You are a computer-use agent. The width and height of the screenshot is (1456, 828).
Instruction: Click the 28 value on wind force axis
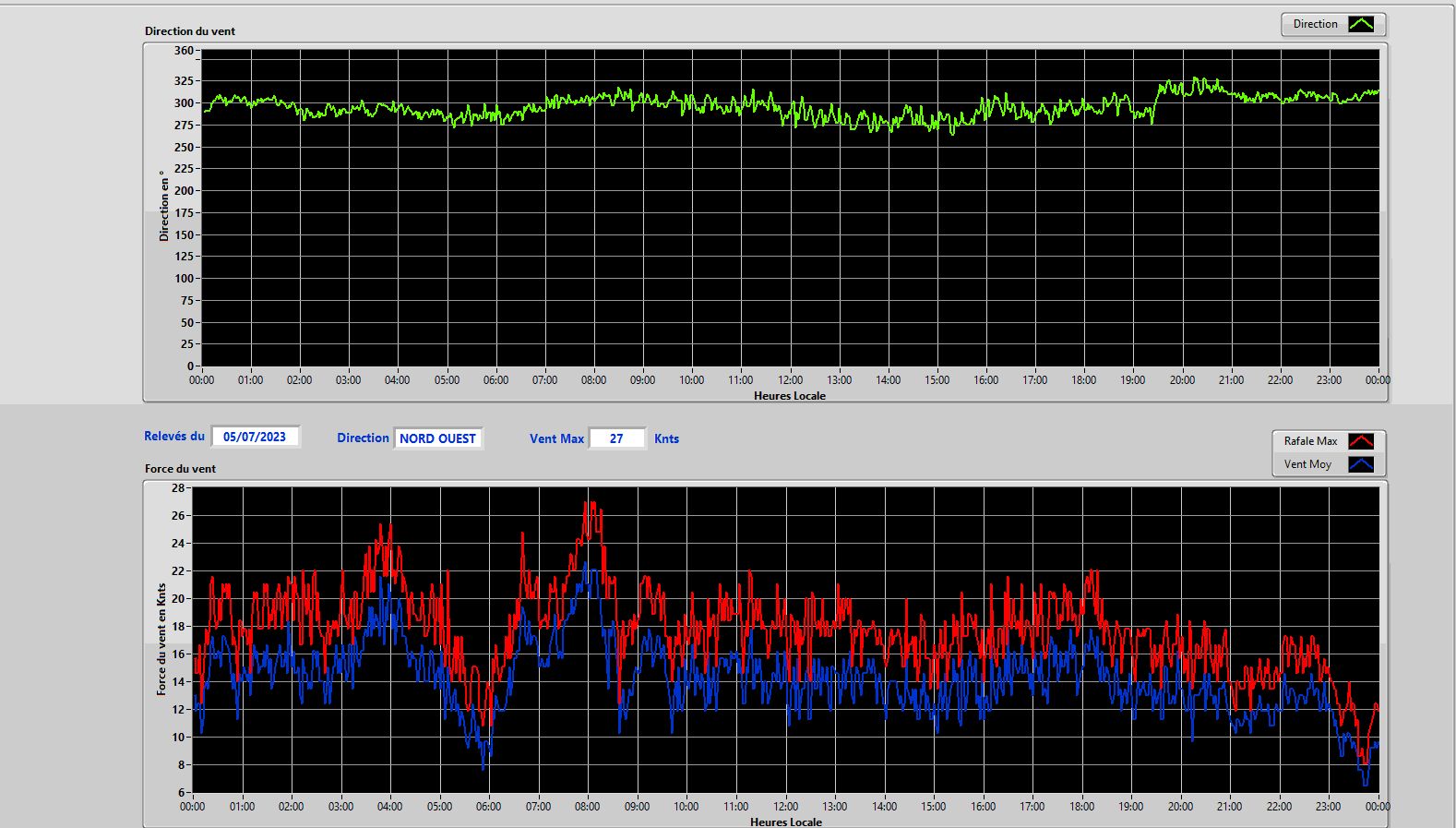pos(177,487)
